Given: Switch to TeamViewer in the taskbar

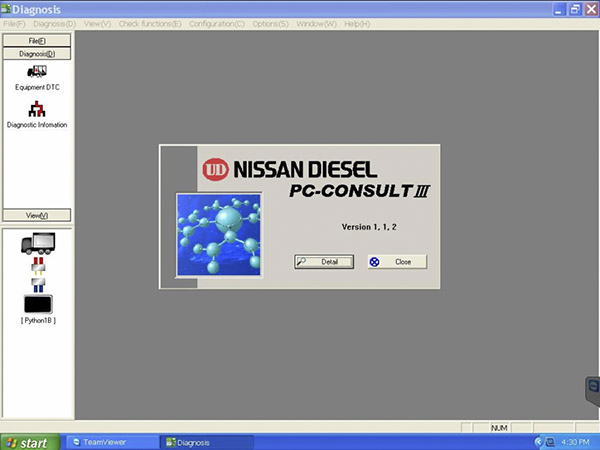Looking at the screenshot, I should [x=109, y=441].
